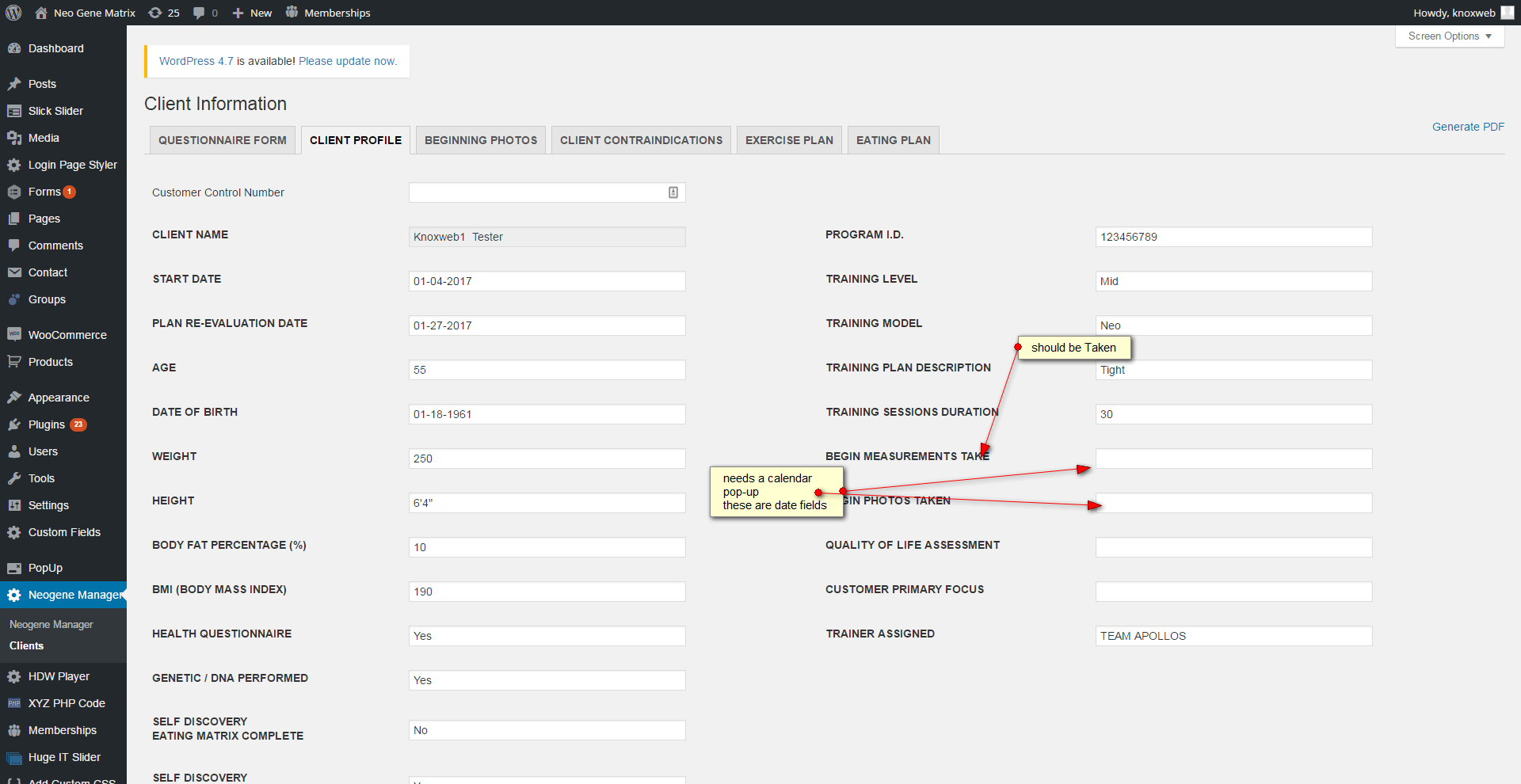
Task: Click the Media library sidebar icon
Action: 14,138
